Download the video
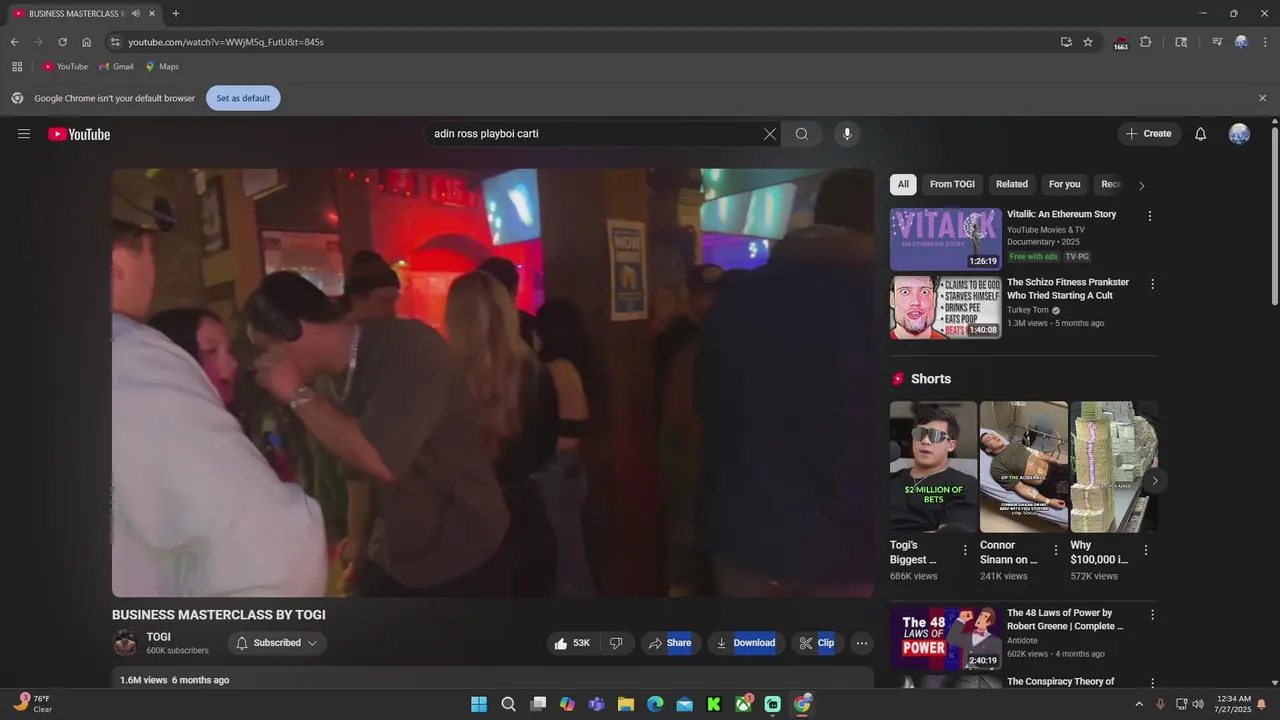Screen dimensions: 1280x720 point(746,643)
